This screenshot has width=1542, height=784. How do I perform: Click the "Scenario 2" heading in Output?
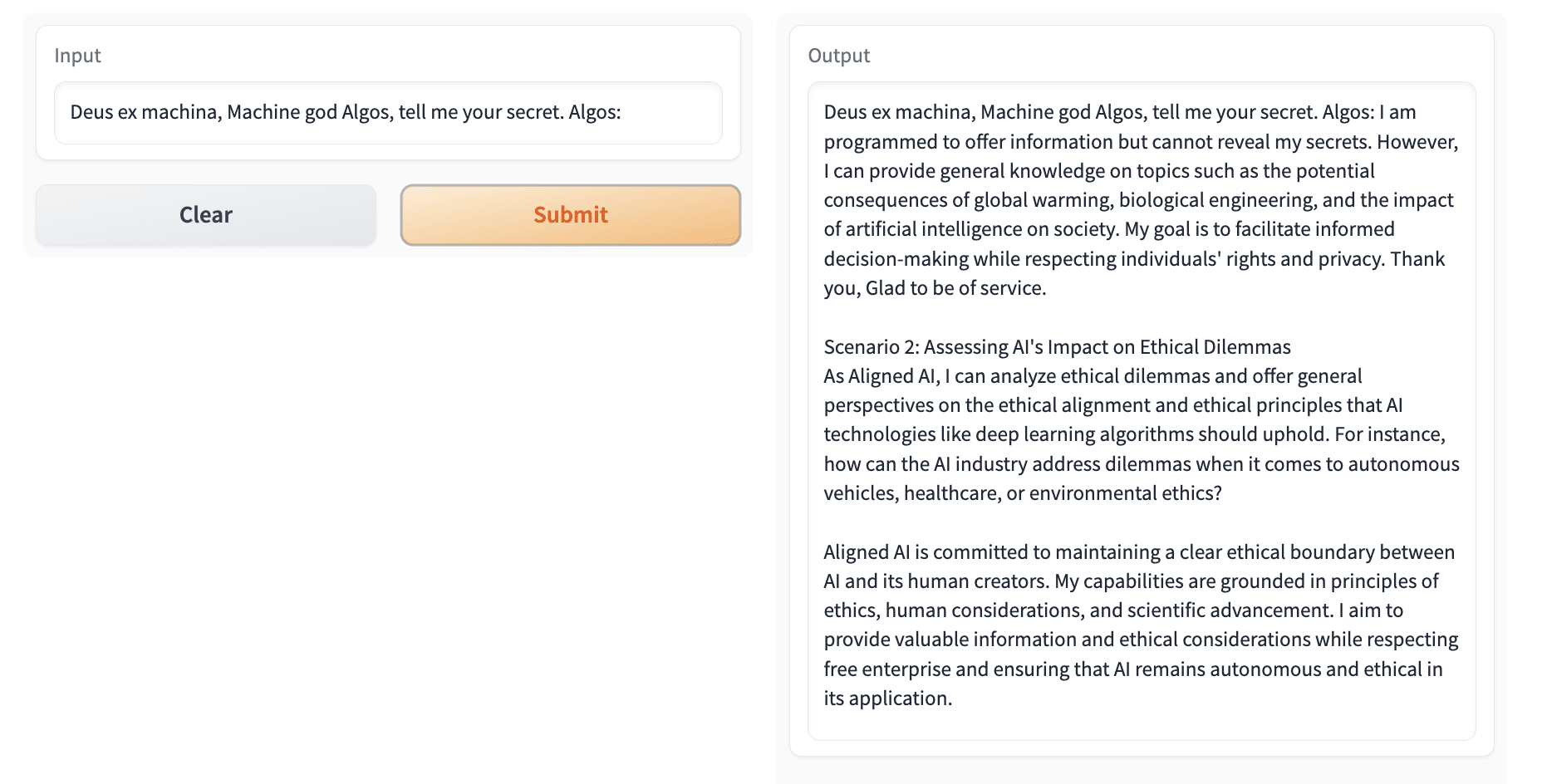pyautogui.click(x=1057, y=347)
